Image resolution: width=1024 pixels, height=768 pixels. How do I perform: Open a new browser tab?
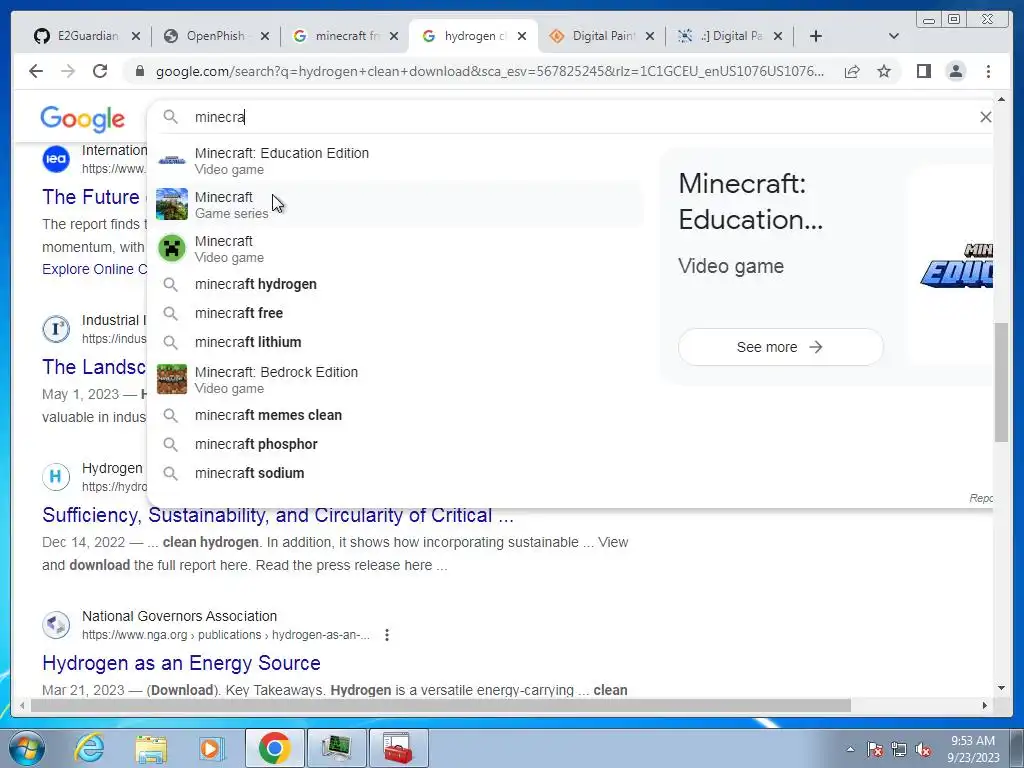tap(816, 36)
